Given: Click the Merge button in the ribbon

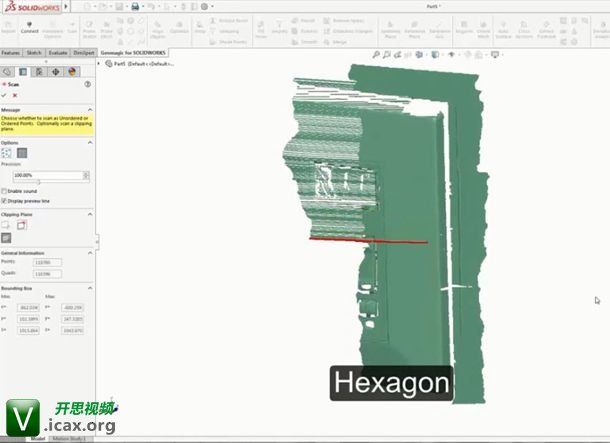Looking at the screenshot, I should coord(335,42).
